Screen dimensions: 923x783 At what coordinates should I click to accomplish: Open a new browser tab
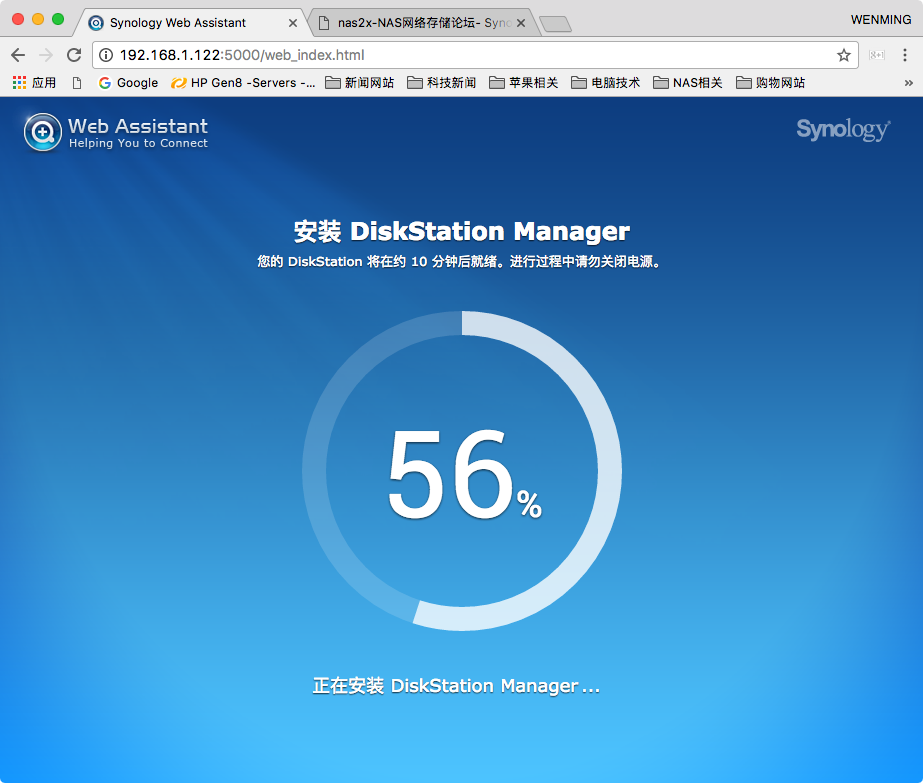[555, 23]
